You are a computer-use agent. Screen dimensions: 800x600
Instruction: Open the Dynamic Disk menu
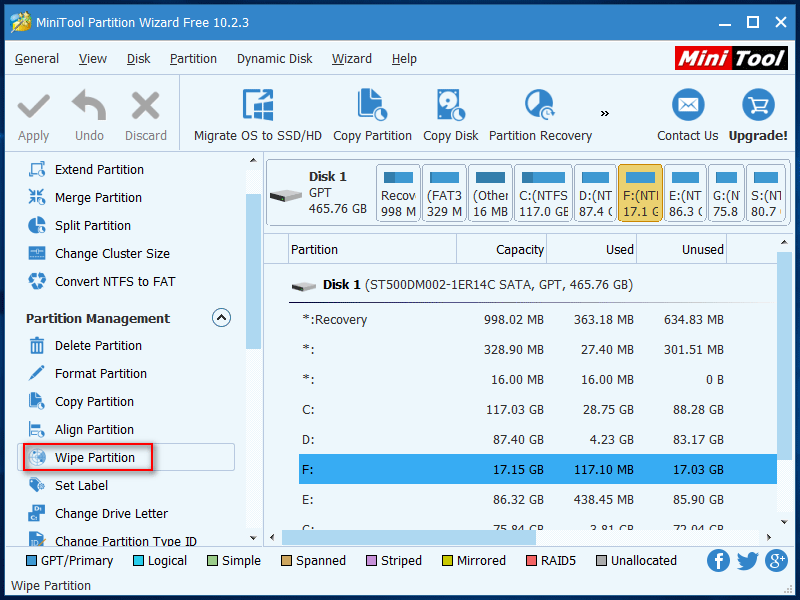274,59
